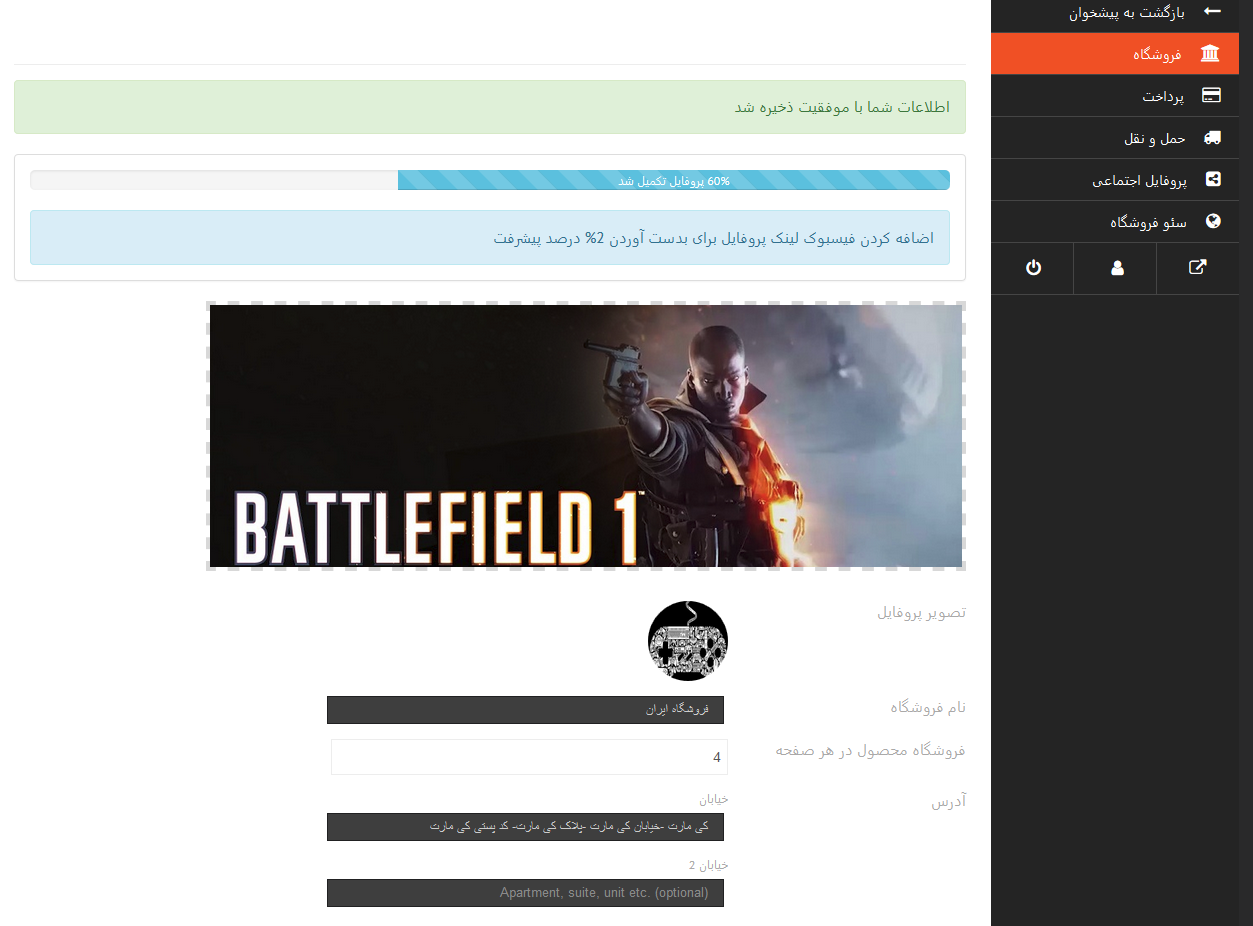1253x926 pixels.
Task: Open the سئو فروشگاه store SEO menu
Action: 1114,222
